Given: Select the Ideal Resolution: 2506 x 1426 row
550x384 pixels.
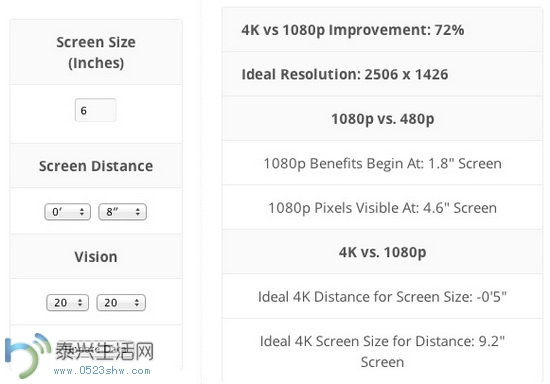Looking at the screenshot, I should (x=382, y=74).
